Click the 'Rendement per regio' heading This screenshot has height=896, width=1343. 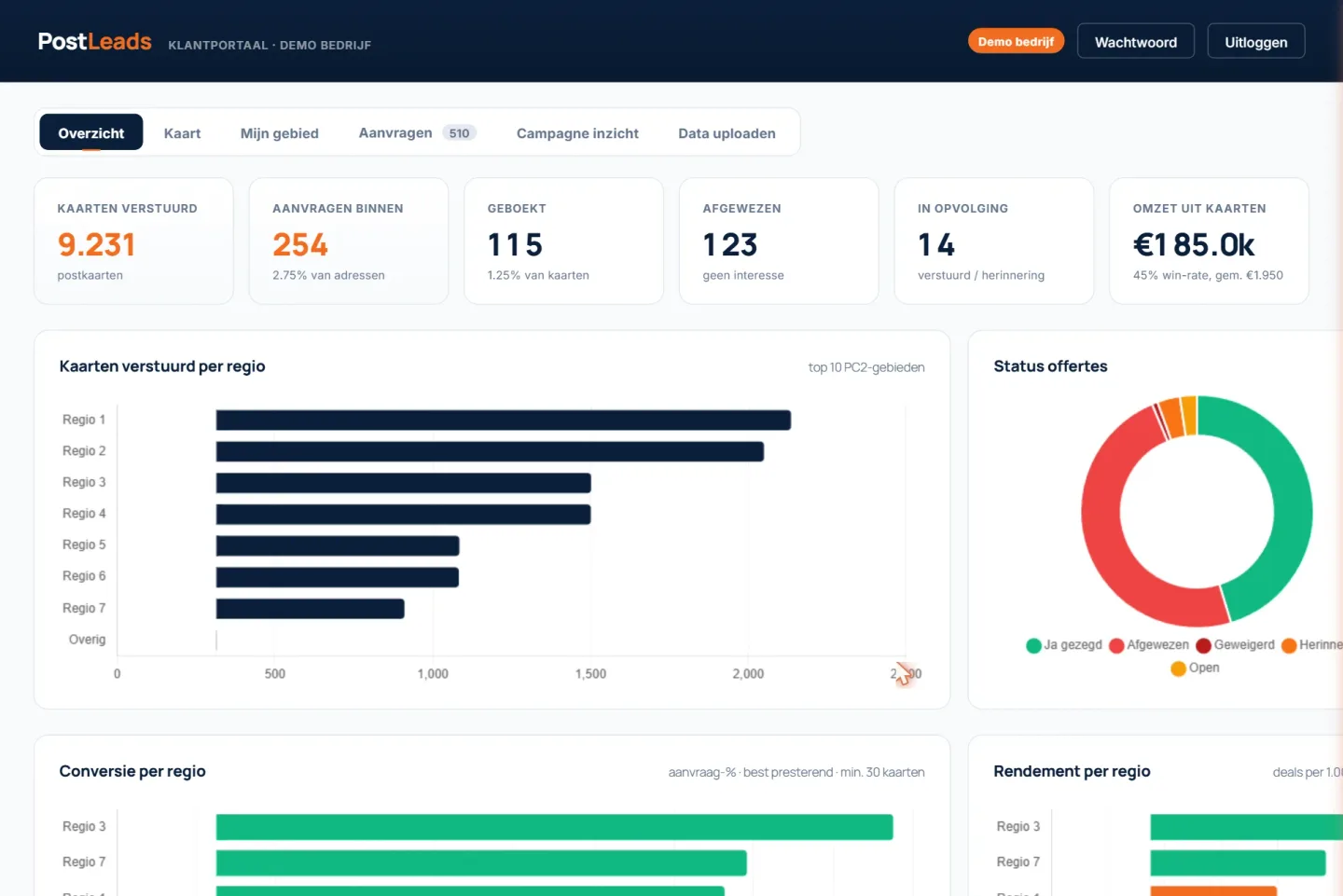[1072, 771]
